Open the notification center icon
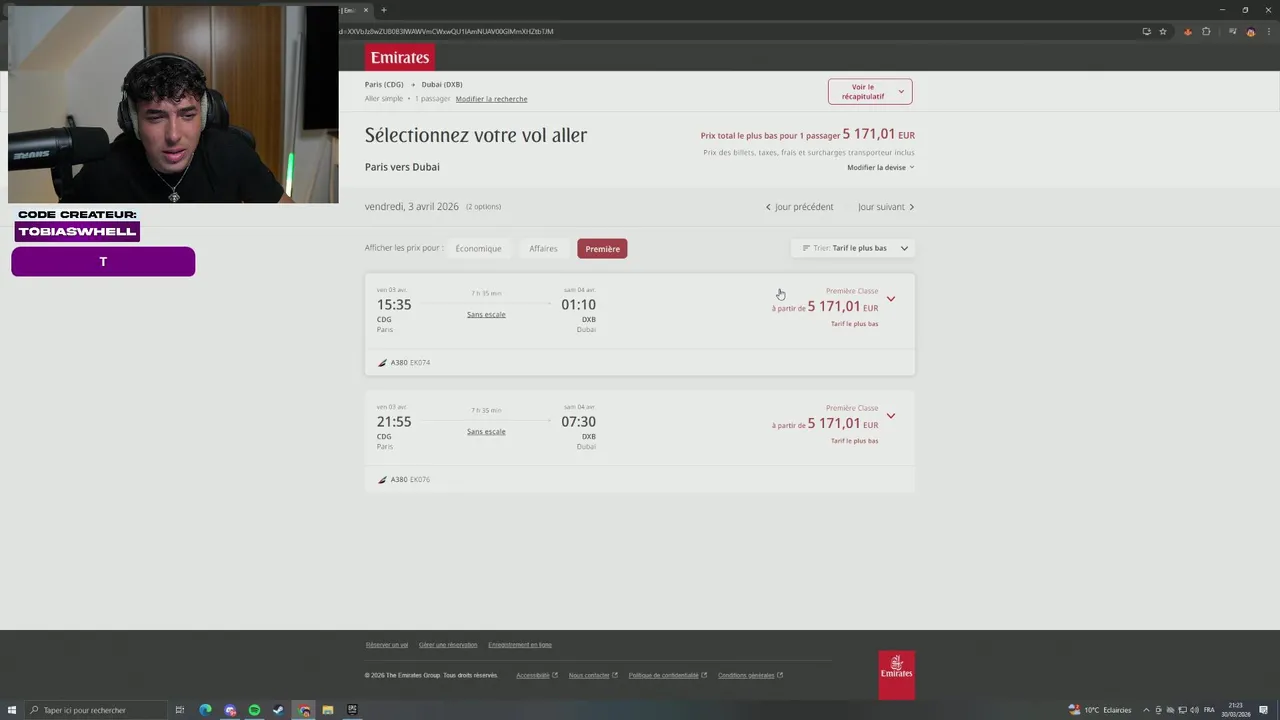 [1264, 710]
